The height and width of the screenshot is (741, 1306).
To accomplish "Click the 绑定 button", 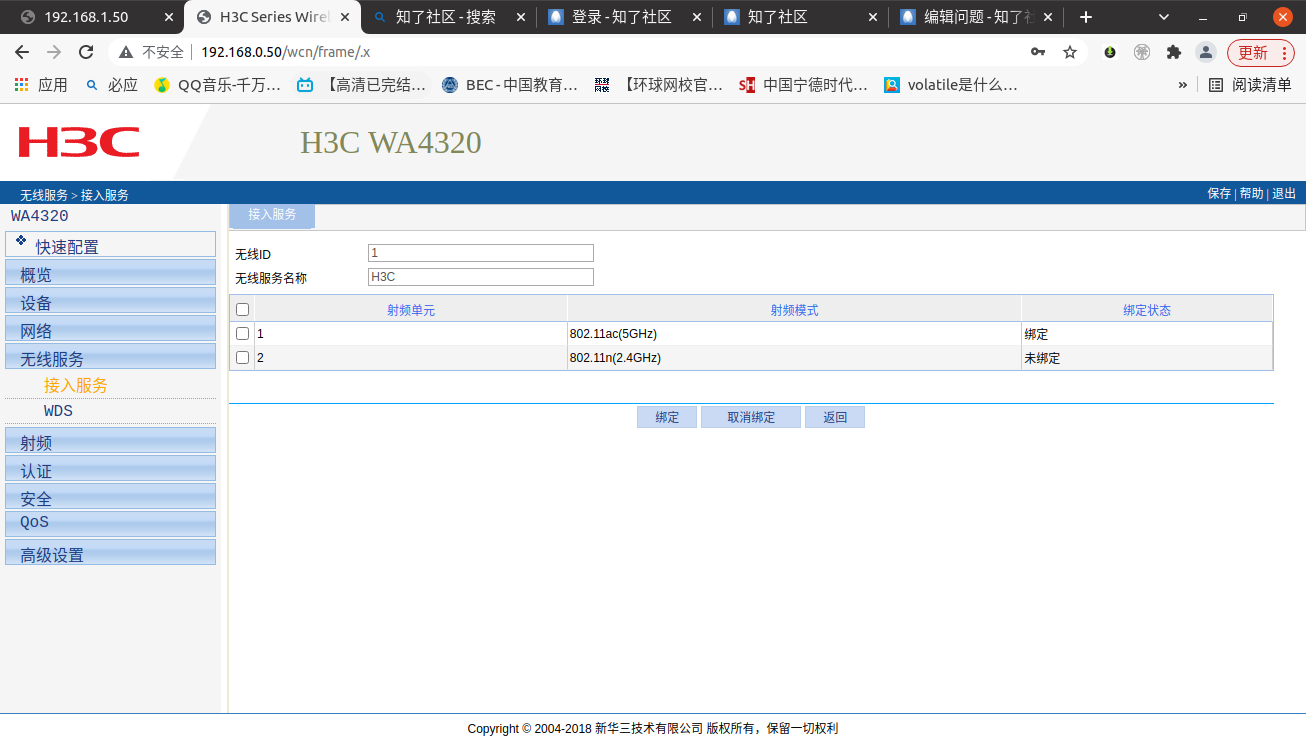I will 667,417.
